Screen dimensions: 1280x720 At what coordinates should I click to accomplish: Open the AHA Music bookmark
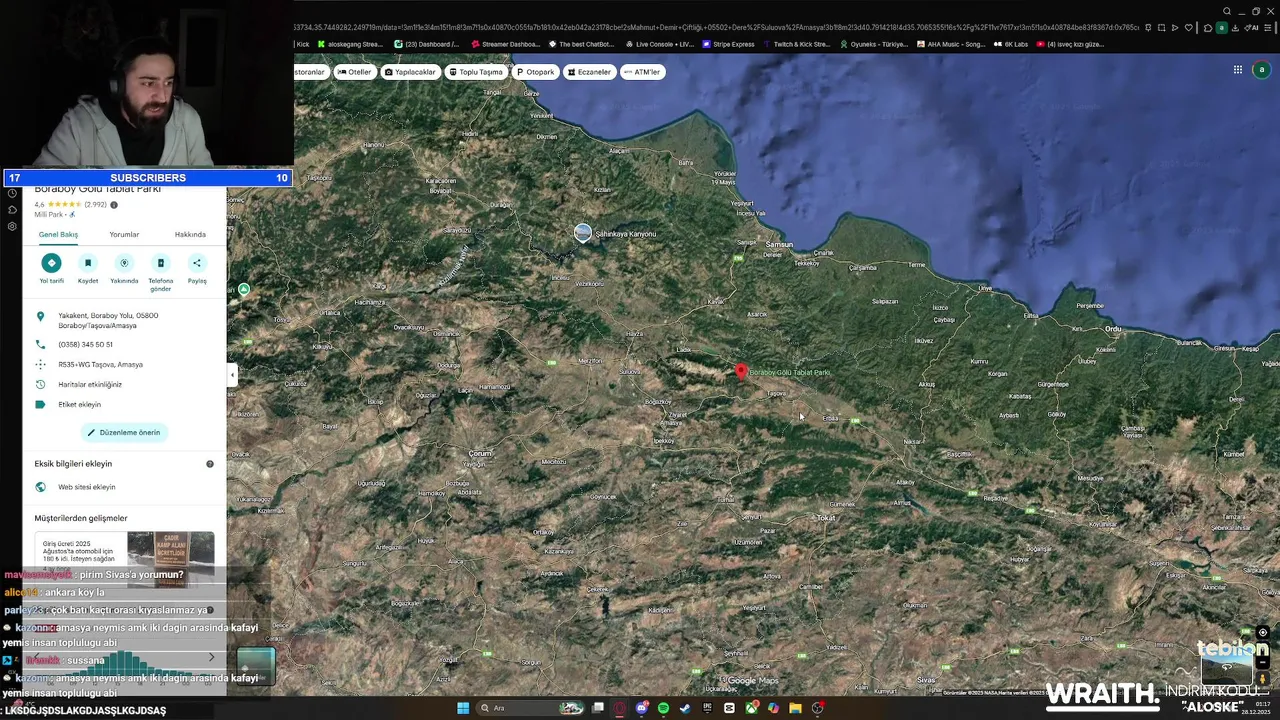tap(951, 44)
